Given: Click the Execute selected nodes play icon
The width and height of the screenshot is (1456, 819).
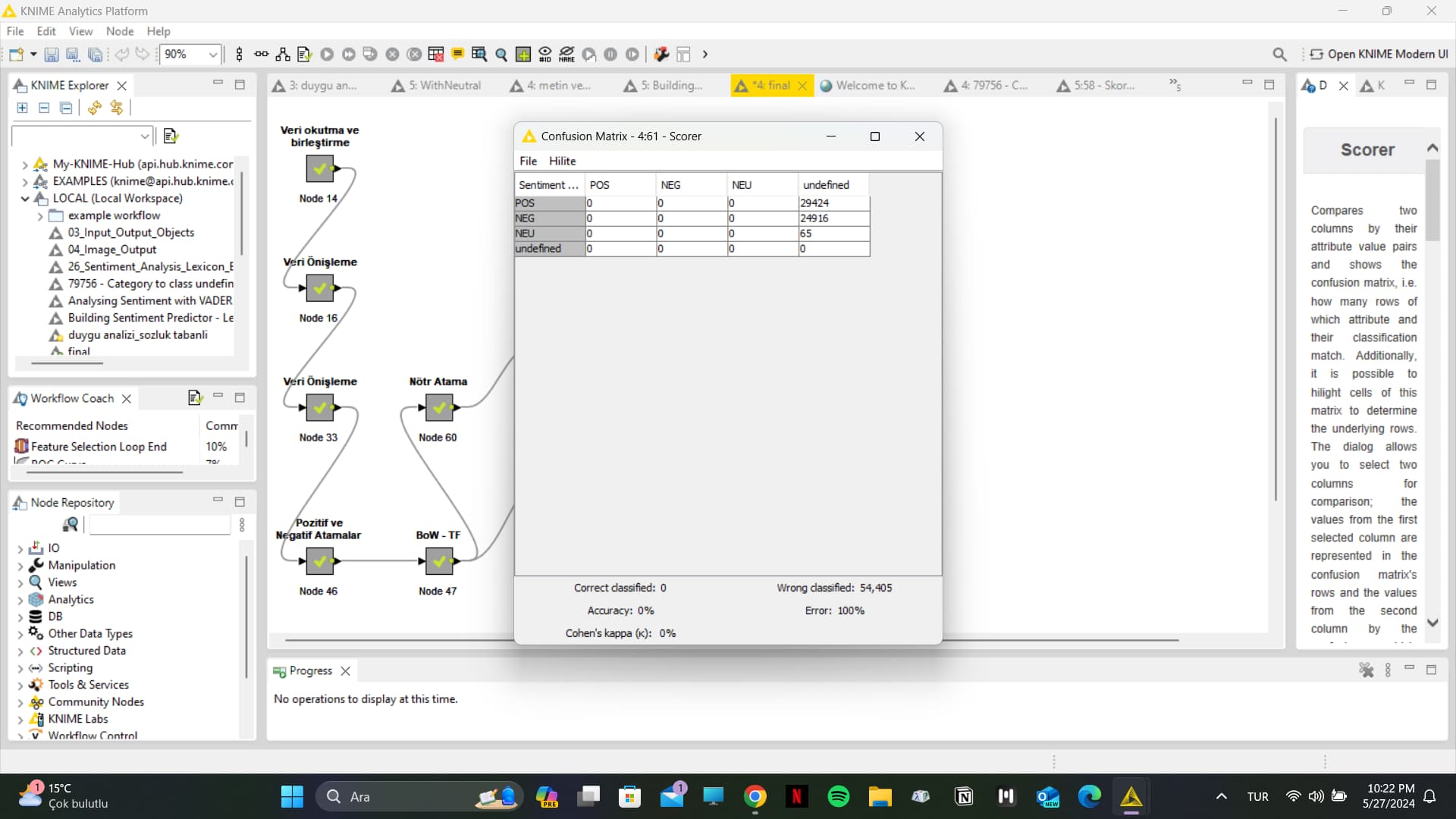Looking at the screenshot, I should [x=327, y=54].
